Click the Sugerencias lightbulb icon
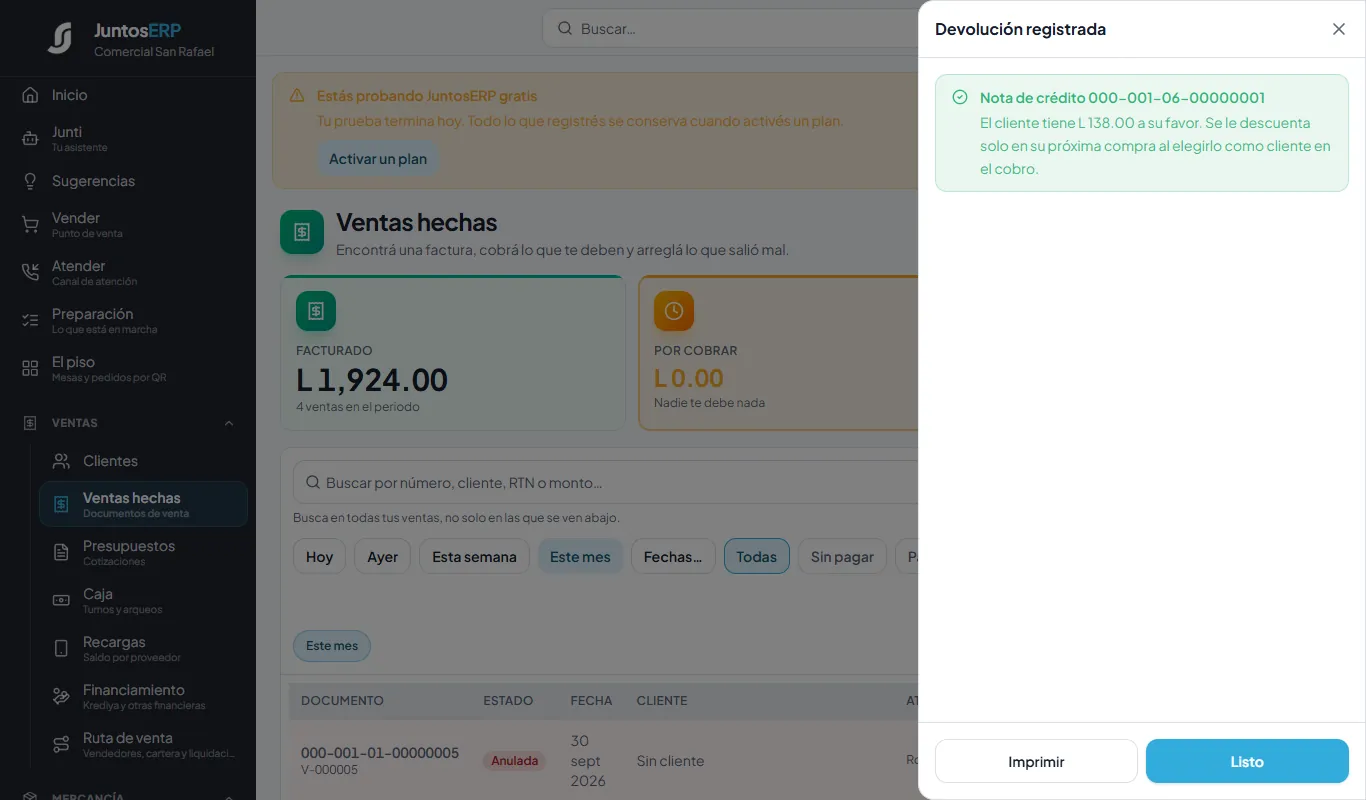Viewport: 1366px width, 800px height. [30, 181]
